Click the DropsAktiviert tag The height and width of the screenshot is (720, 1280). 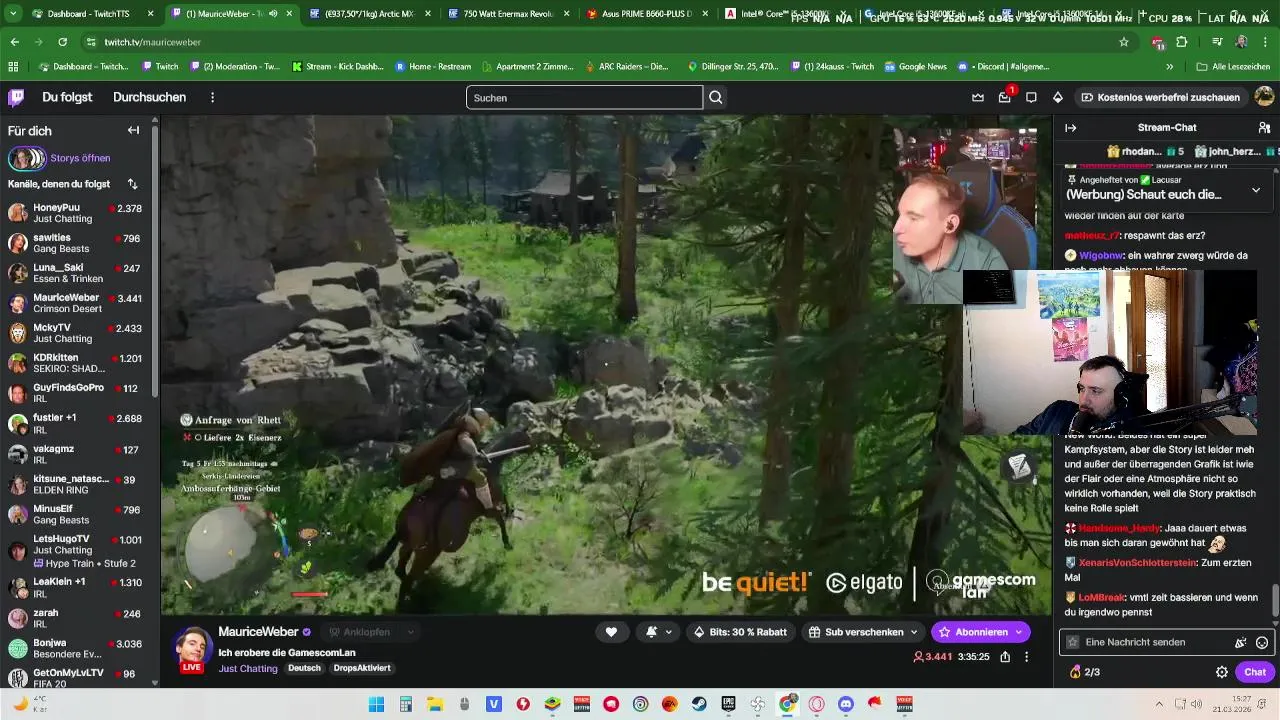point(362,668)
